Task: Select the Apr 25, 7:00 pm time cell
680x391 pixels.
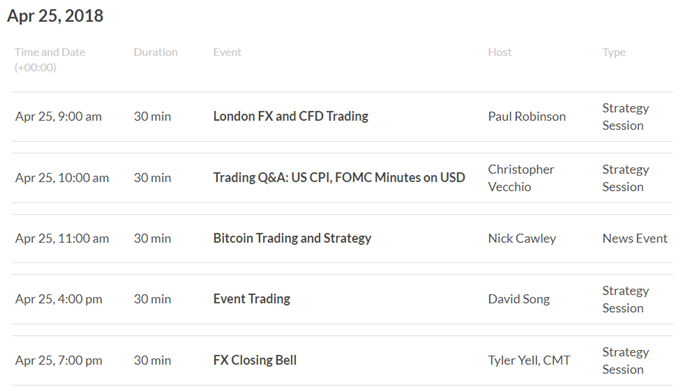Action: 59,360
